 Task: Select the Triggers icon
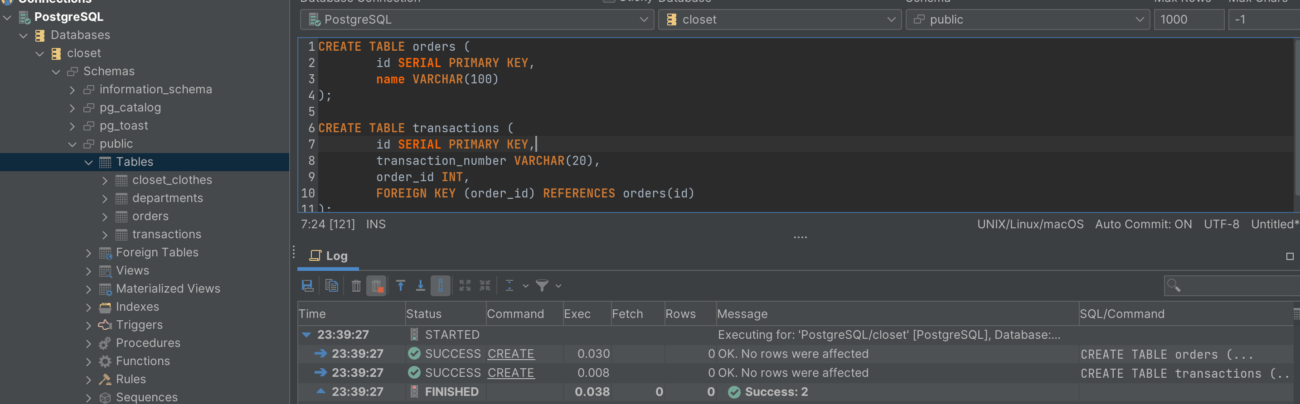click(105, 325)
